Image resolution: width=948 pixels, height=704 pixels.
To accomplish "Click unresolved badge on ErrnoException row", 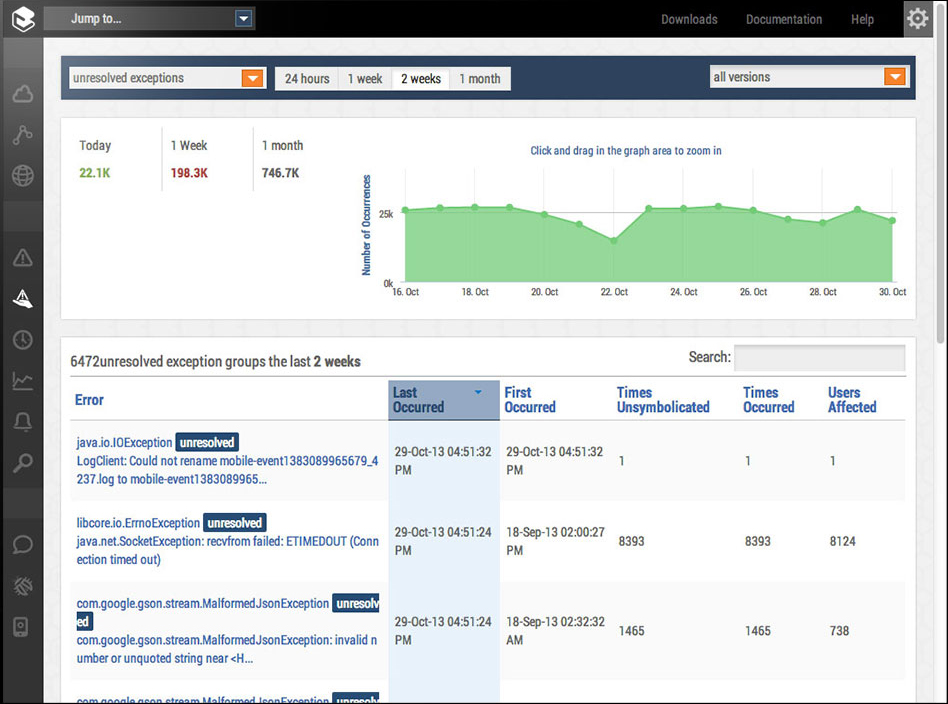I will 235,523.
